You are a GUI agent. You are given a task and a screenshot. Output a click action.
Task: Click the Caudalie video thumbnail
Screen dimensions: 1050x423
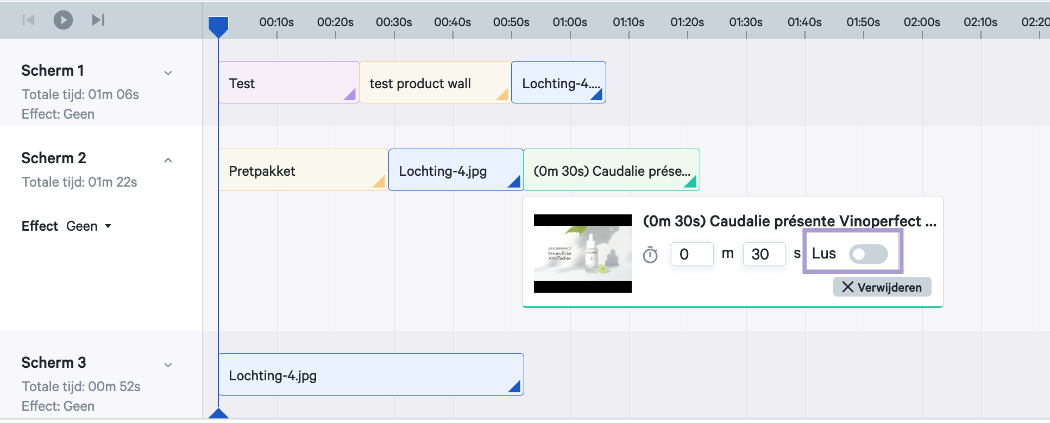(x=582, y=253)
